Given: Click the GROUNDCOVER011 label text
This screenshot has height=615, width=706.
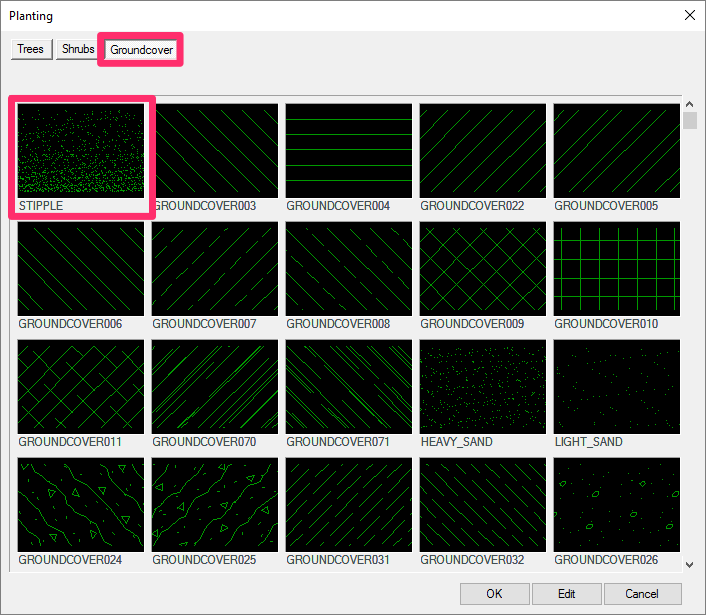Looking at the screenshot, I should tap(70, 442).
